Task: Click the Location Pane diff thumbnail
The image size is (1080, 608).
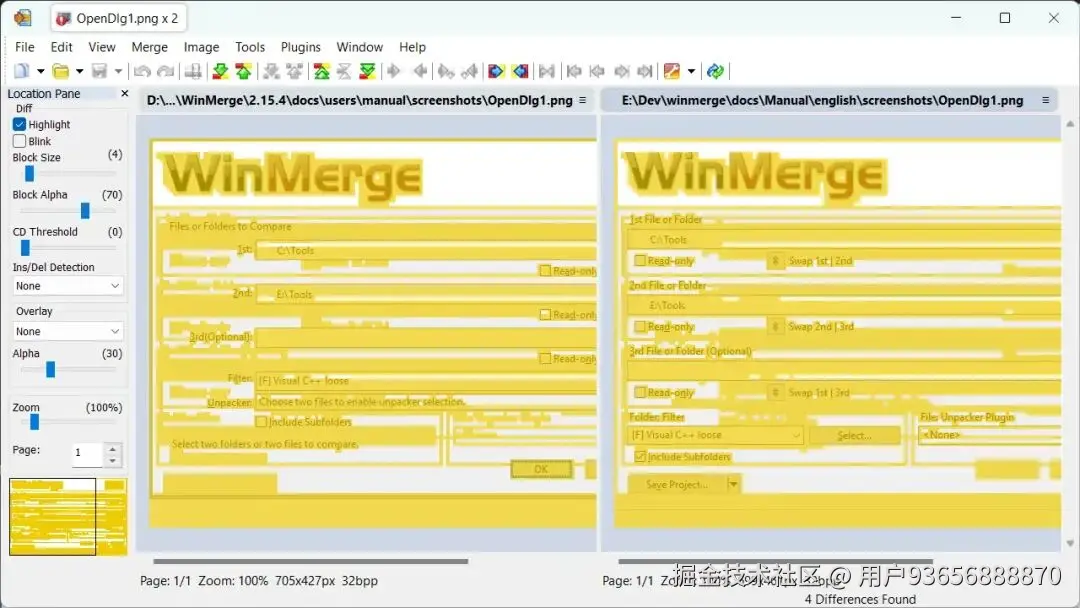Action: 68,517
